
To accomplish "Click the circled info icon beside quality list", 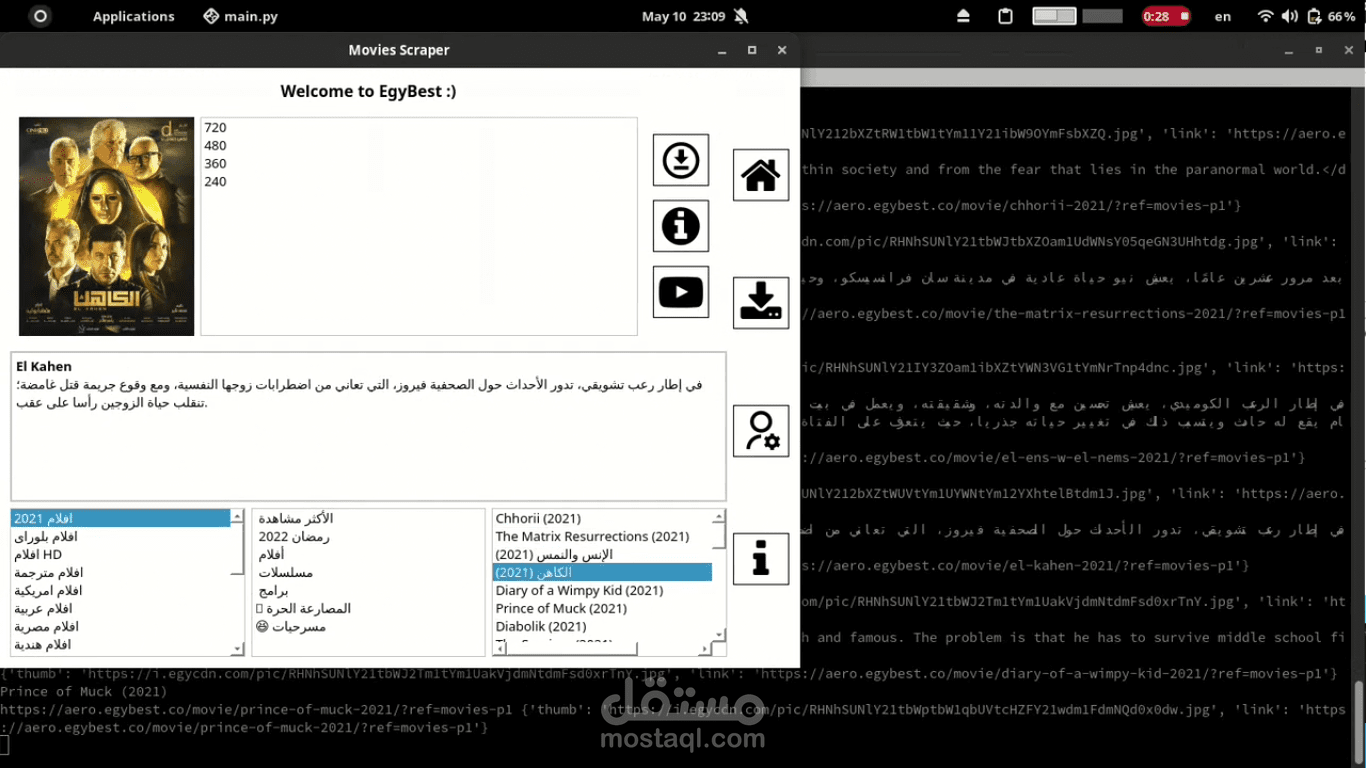I will (681, 226).
